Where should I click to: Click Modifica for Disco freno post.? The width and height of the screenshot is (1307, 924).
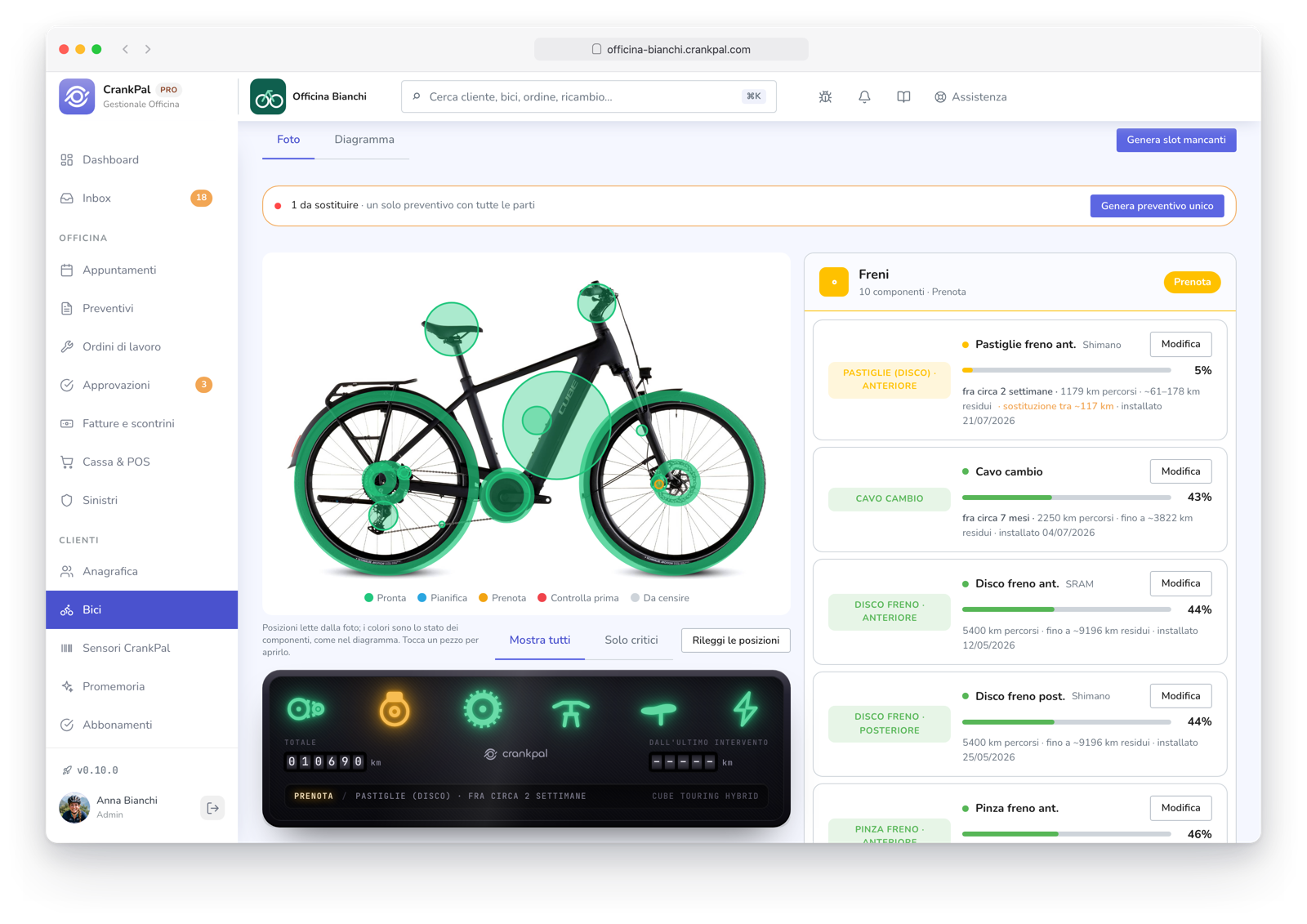[x=1180, y=696]
